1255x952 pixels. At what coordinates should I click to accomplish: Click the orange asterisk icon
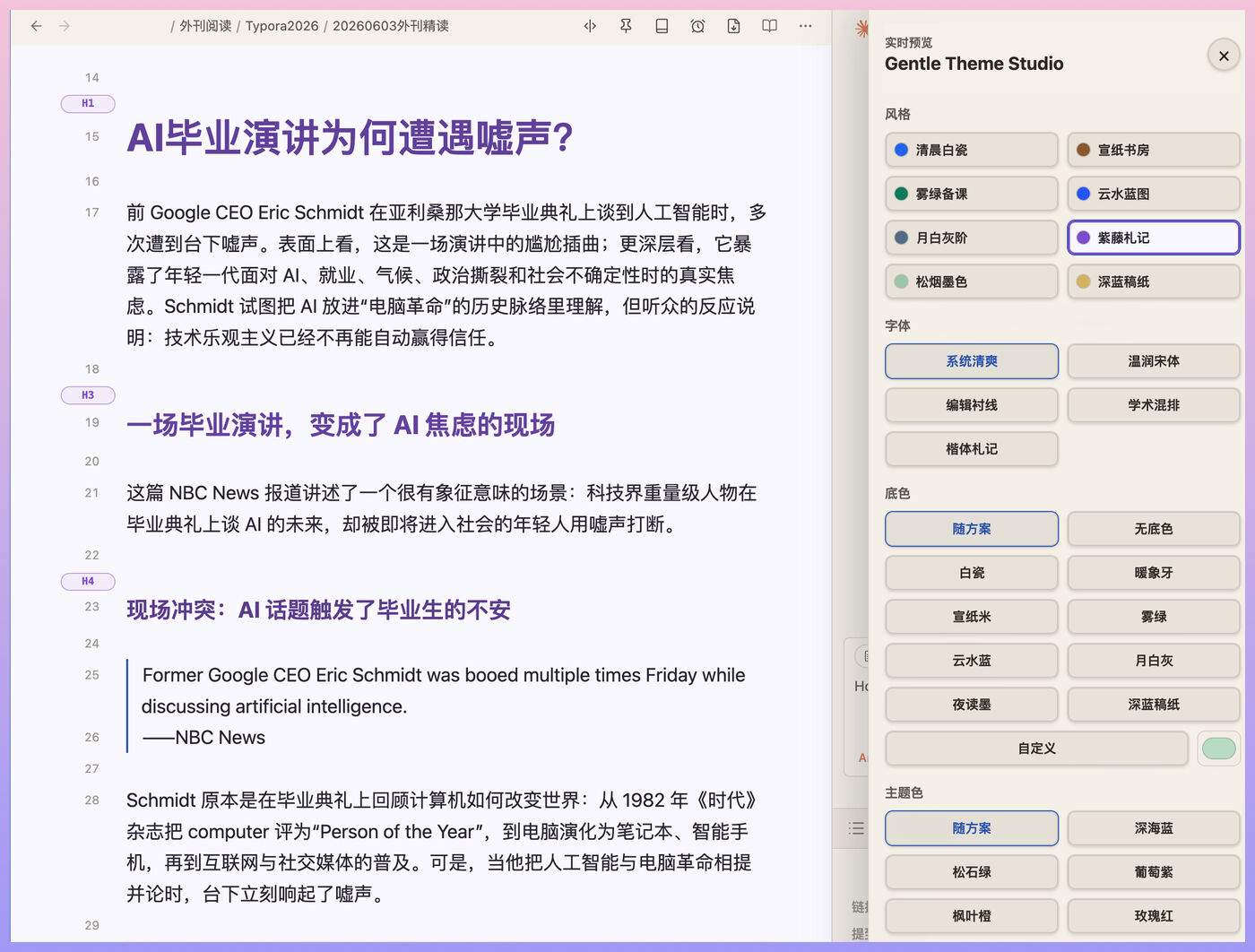861,28
